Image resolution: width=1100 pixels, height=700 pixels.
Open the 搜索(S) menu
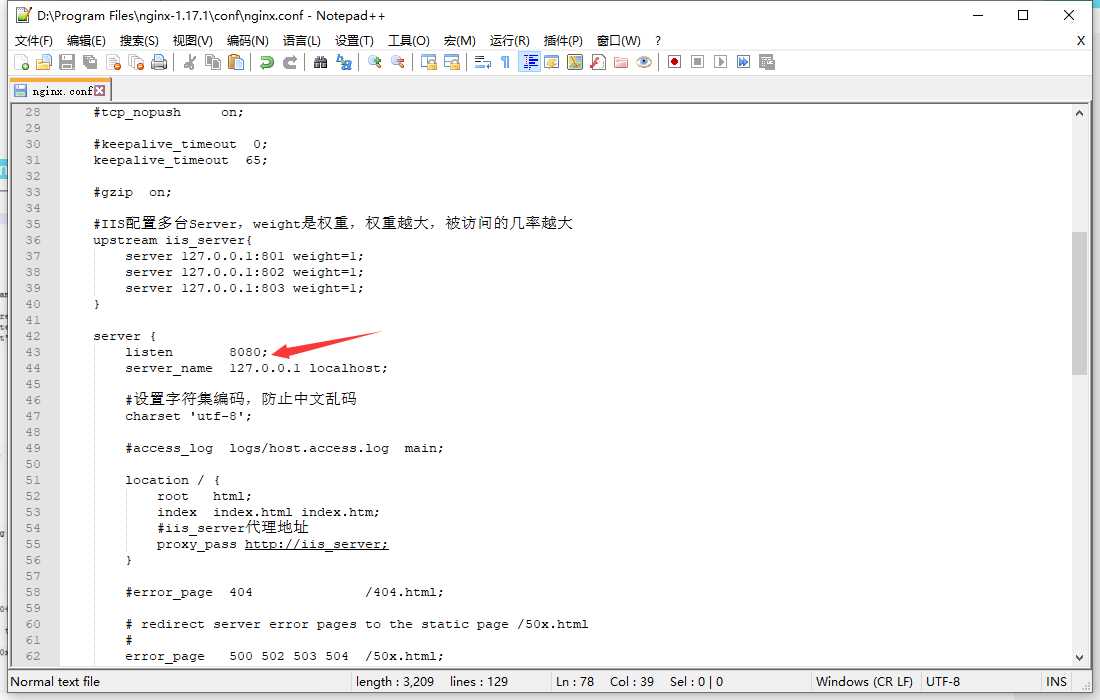(139, 41)
